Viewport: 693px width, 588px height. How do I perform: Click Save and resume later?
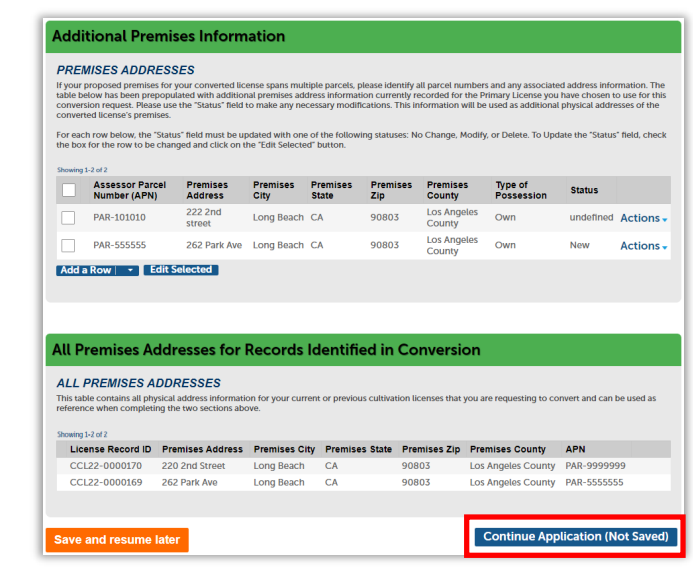117,540
